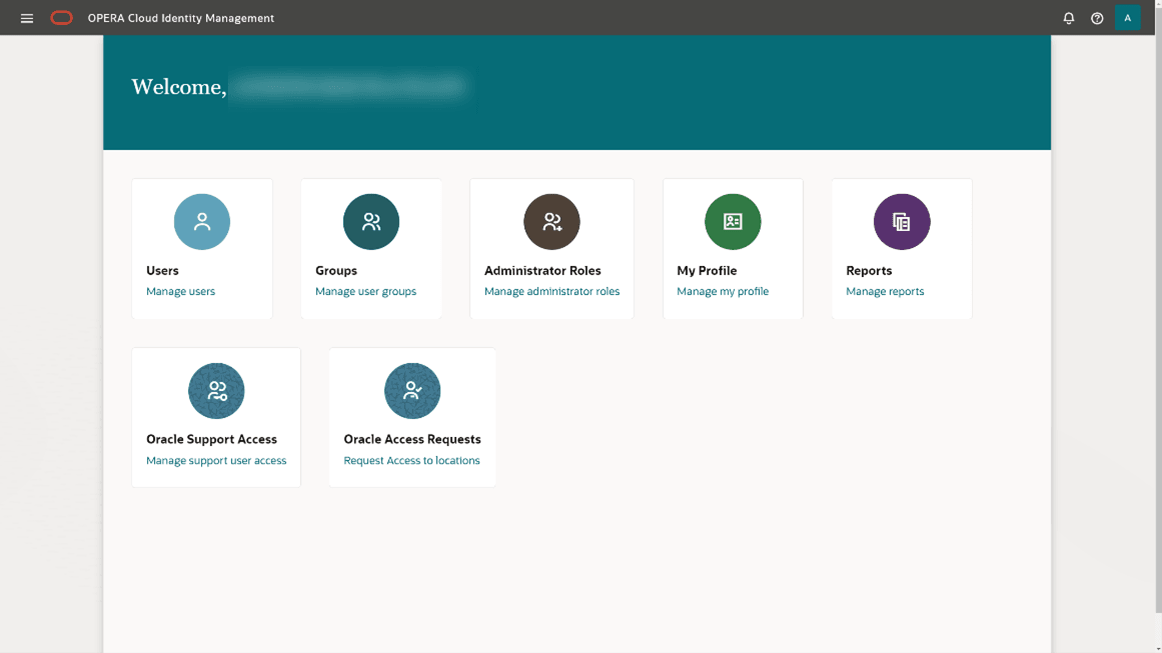Image resolution: width=1162 pixels, height=653 pixels.
Task: Open the user avatar 'A' menu
Action: 1127,18
